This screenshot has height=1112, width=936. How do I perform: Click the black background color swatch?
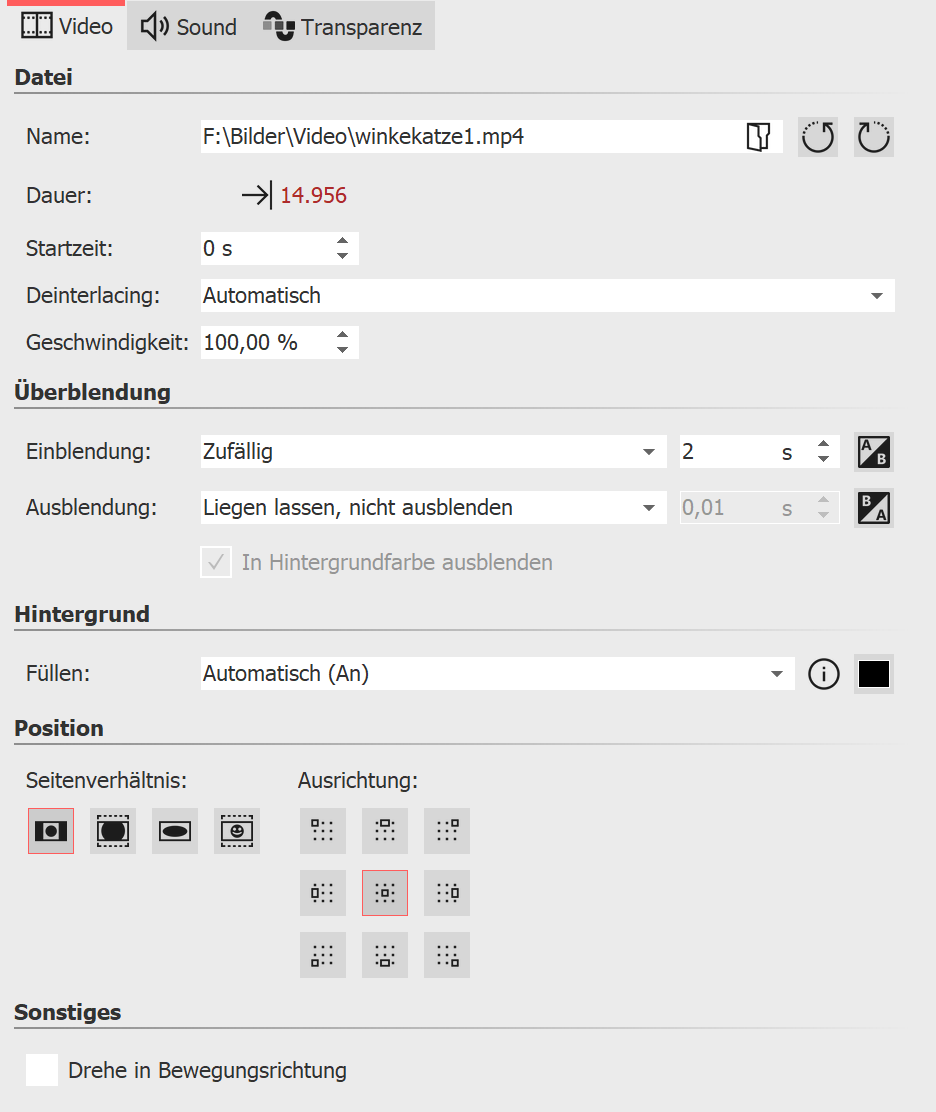(x=874, y=675)
